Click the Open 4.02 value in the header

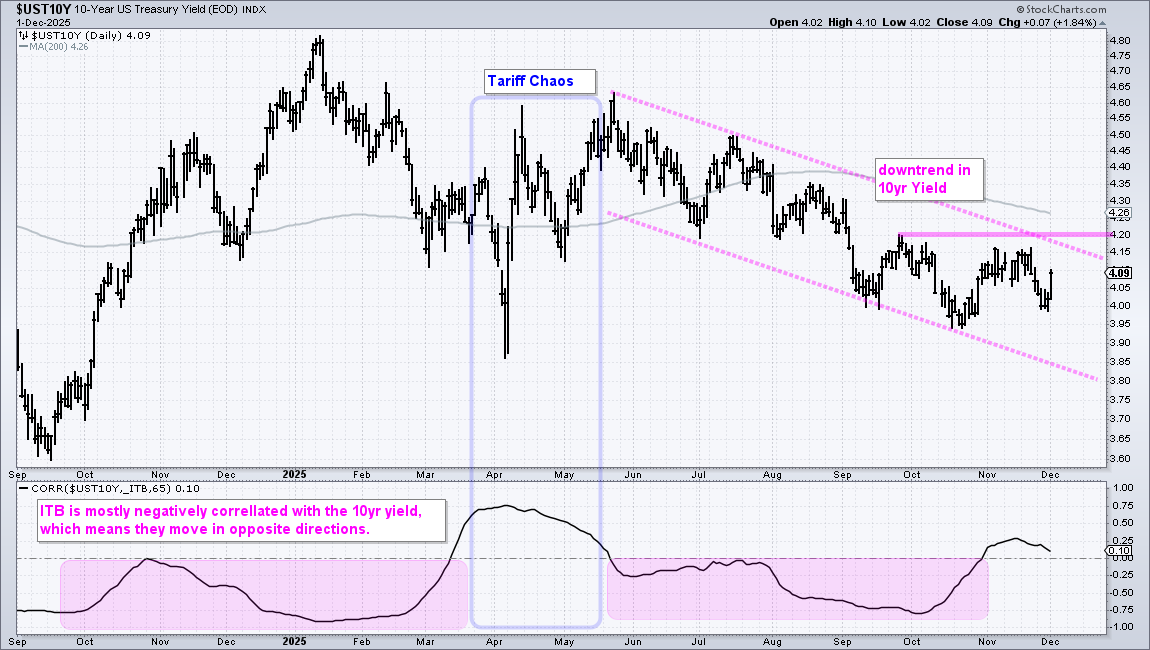coord(796,22)
